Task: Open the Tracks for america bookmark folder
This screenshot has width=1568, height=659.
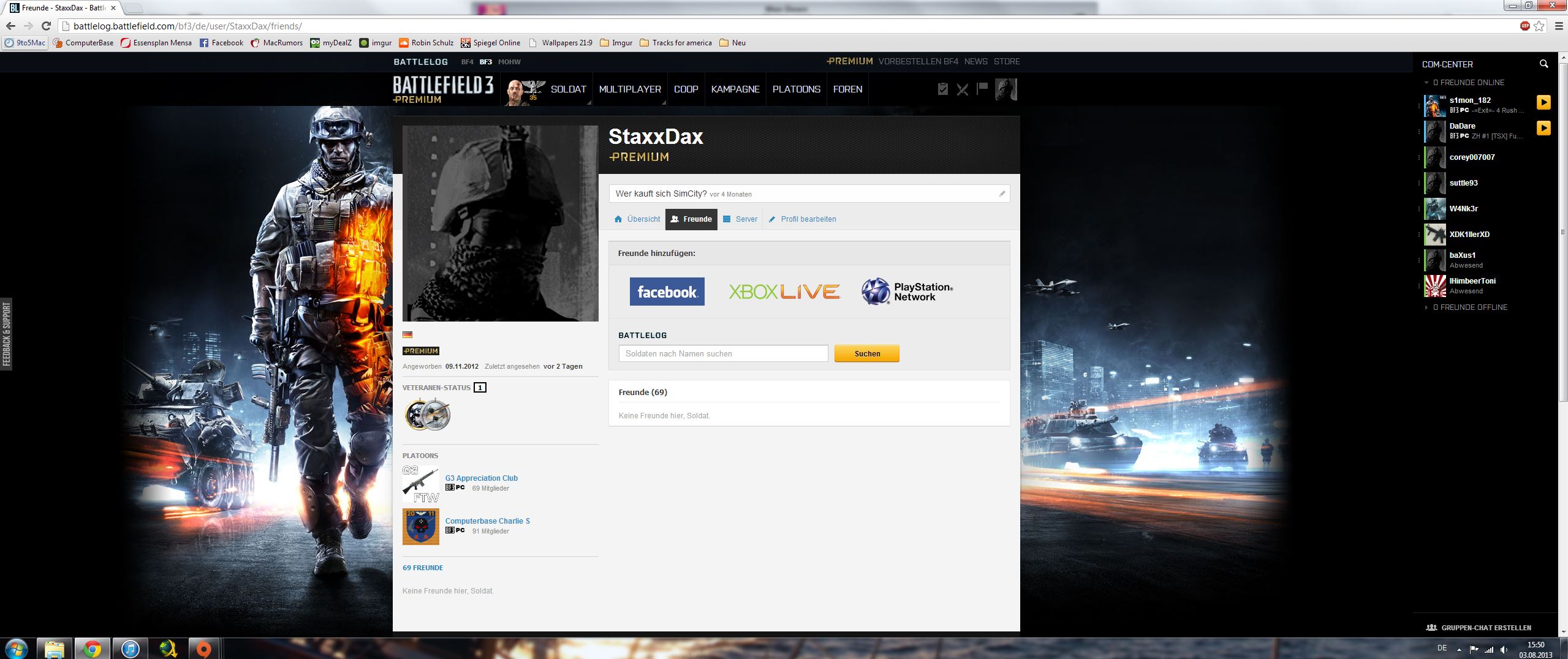Action: 676,43
